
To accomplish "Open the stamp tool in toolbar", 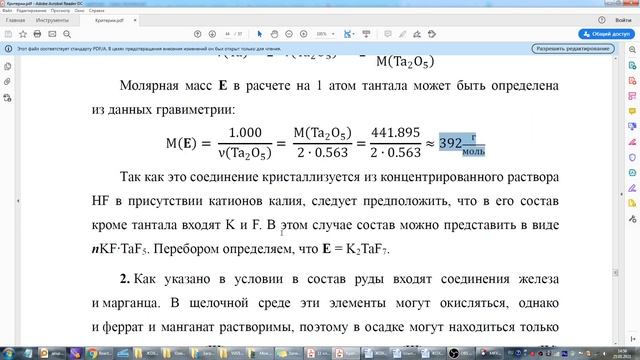I will click(432, 34).
